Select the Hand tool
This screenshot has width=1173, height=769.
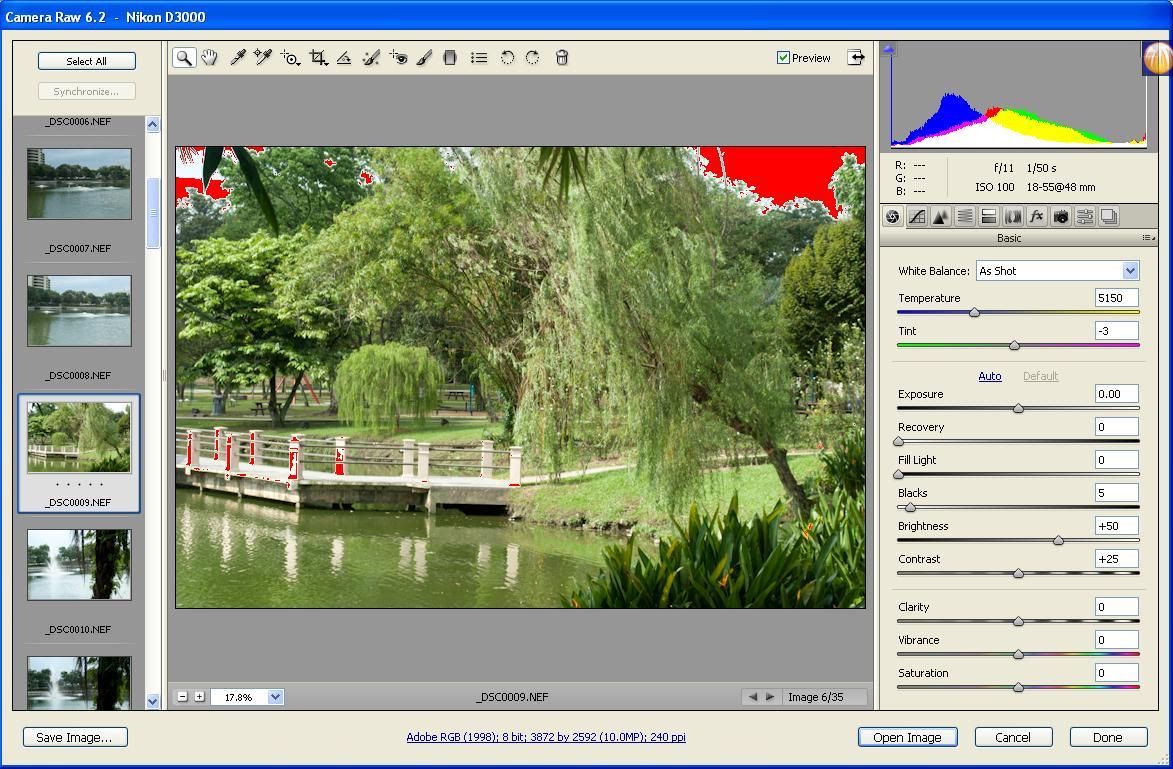click(209, 58)
